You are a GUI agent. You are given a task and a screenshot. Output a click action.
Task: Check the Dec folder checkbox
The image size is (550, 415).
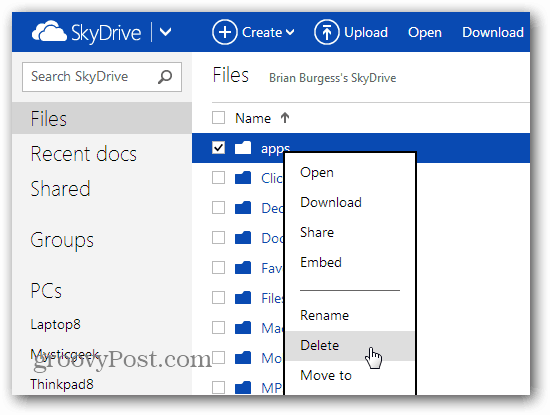coord(219,208)
